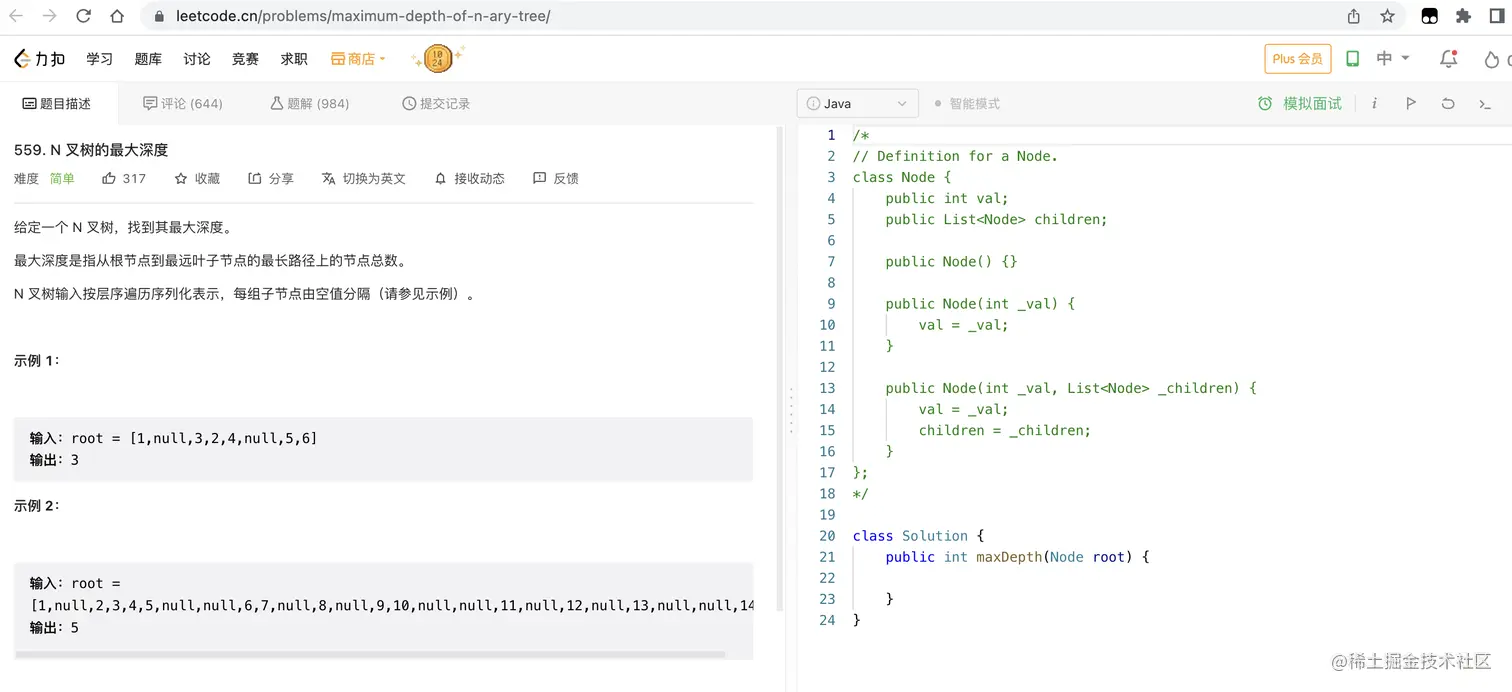1512x692 pixels.
Task: Click 示例 1 heading
Action: click(x=37, y=361)
